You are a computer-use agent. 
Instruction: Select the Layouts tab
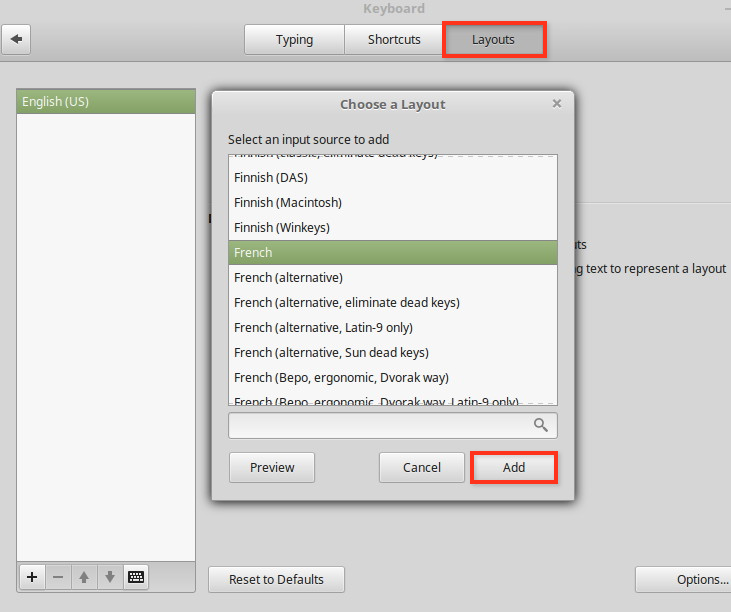click(x=494, y=40)
